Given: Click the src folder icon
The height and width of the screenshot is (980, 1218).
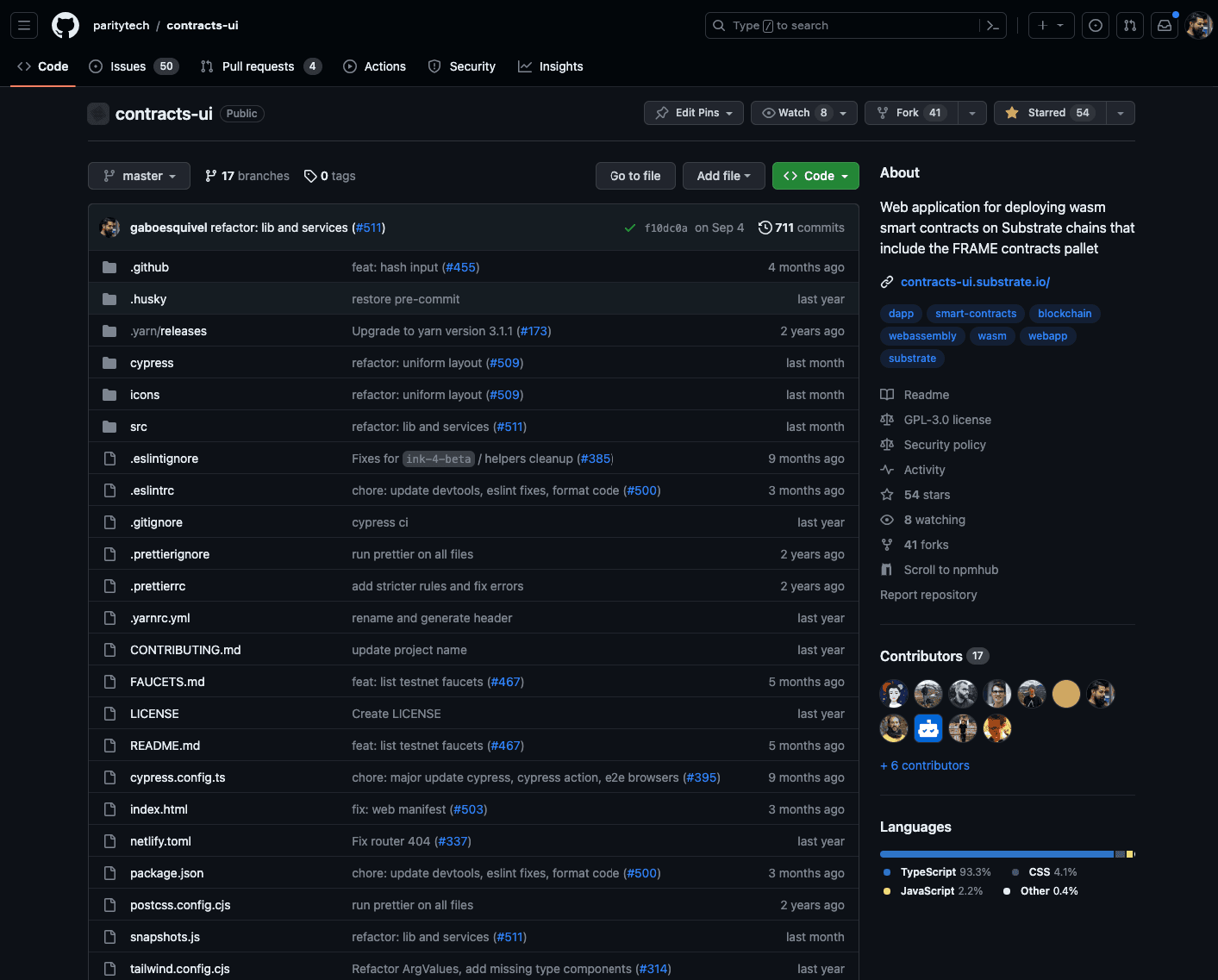Looking at the screenshot, I should click(x=109, y=427).
